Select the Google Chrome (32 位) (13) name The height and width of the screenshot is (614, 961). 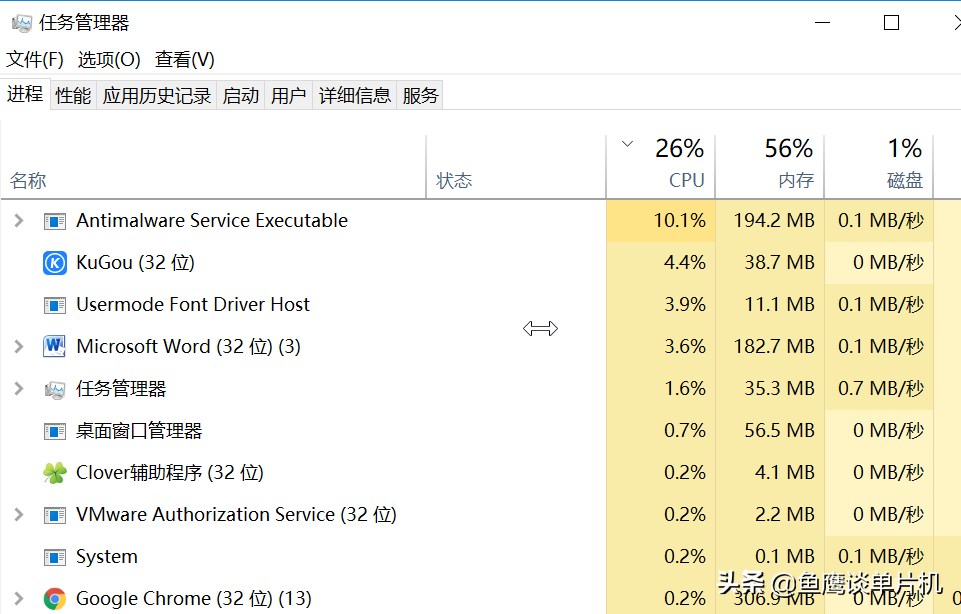194,599
